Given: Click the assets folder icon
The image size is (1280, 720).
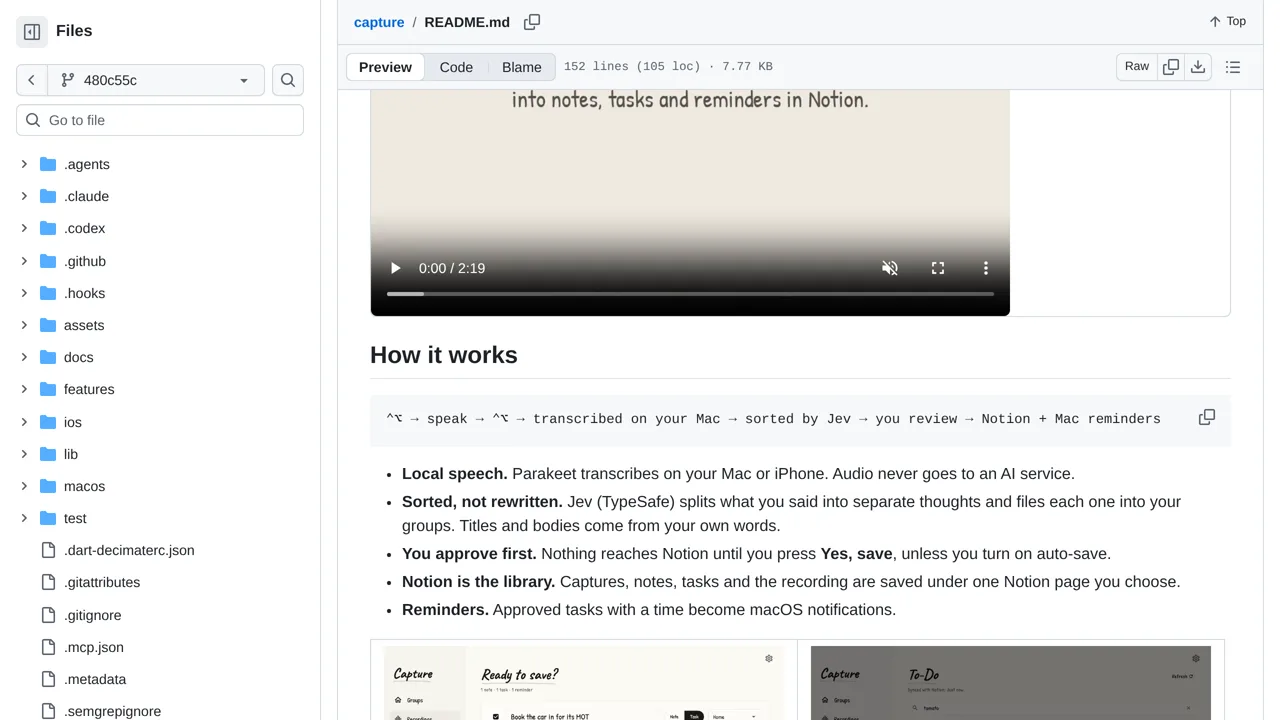Looking at the screenshot, I should point(48,325).
